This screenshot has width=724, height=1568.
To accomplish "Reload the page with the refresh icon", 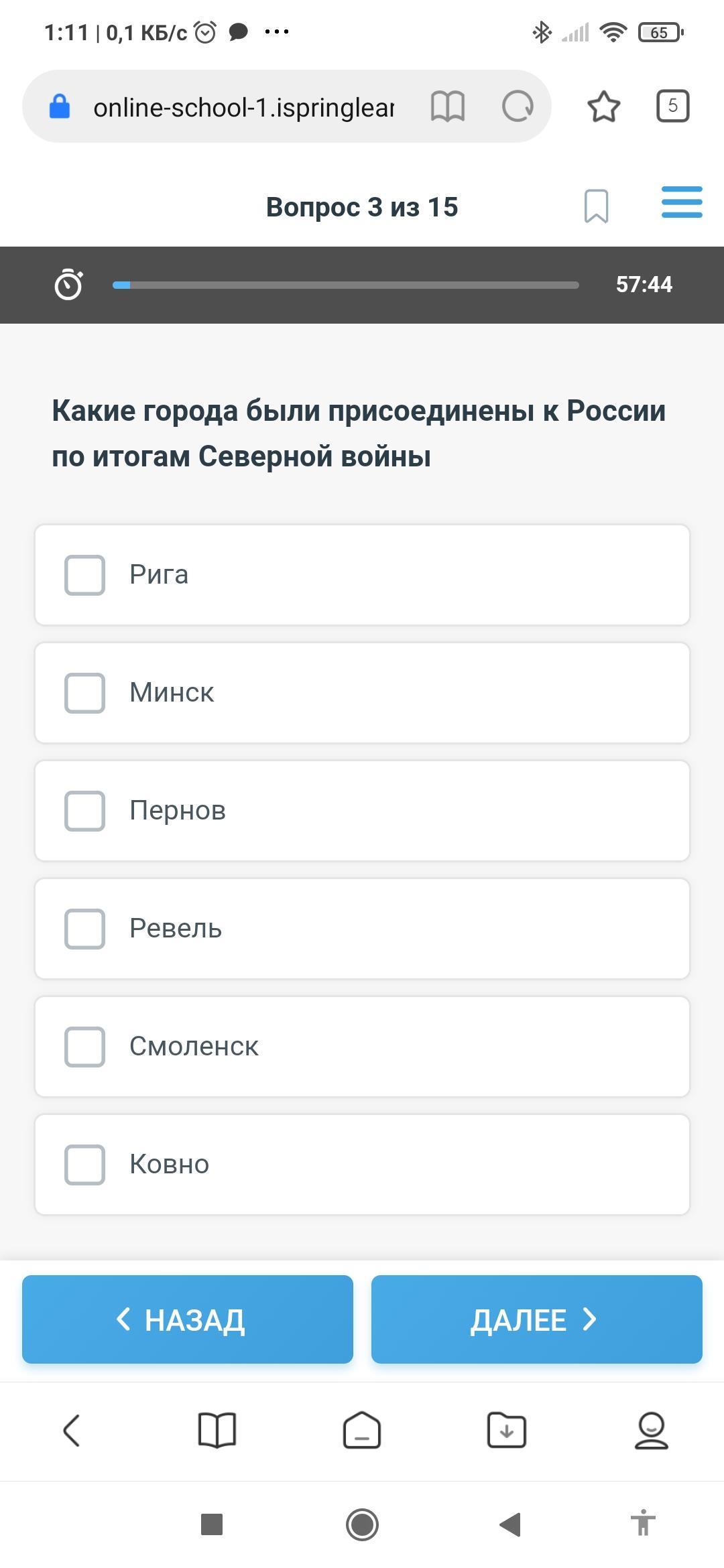I will tap(518, 107).
